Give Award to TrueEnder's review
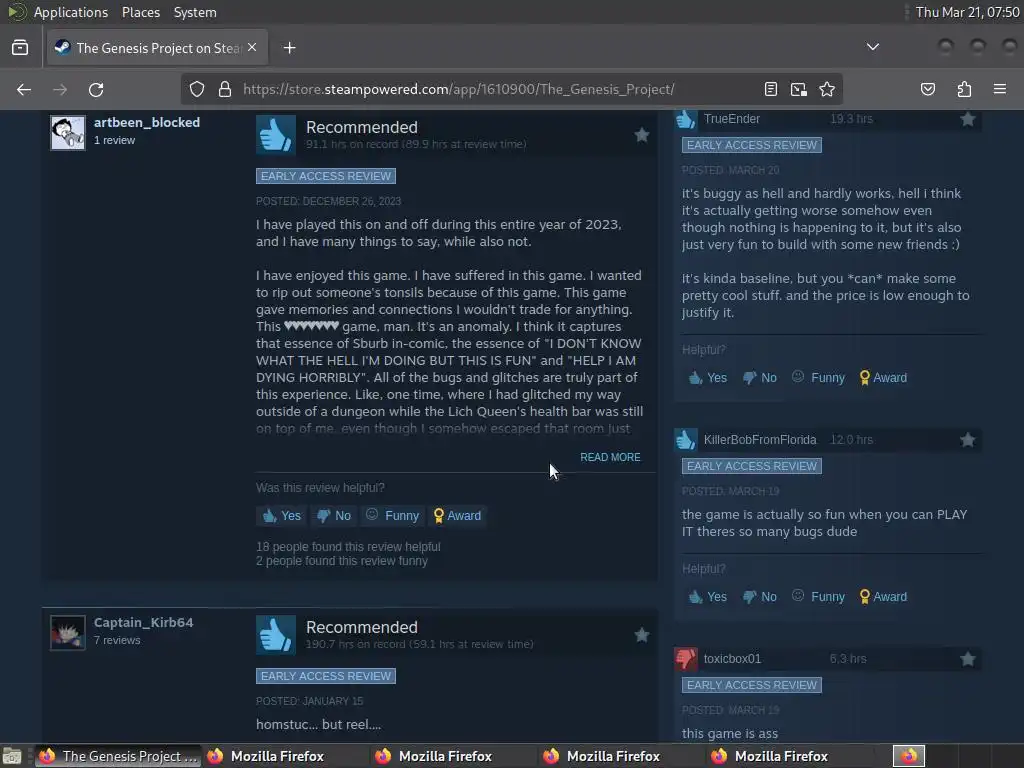This screenshot has height=768, width=1024. pyautogui.click(x=883, y=378)
